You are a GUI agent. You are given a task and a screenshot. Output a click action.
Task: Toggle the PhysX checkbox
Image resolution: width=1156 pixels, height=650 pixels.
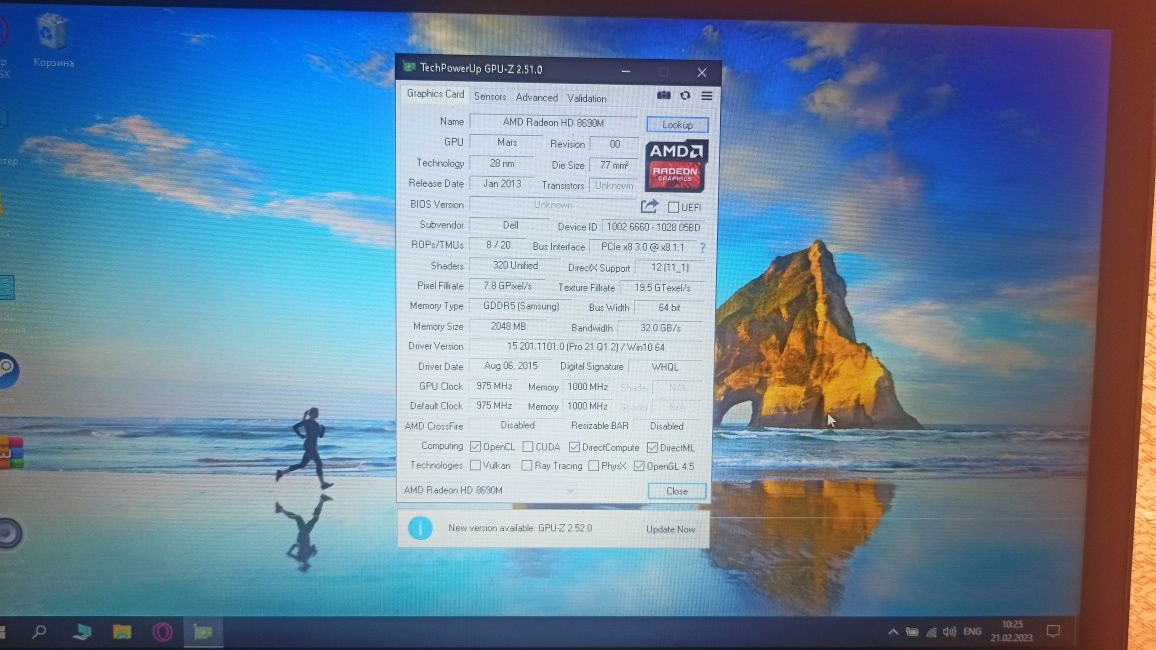(593, 466)
